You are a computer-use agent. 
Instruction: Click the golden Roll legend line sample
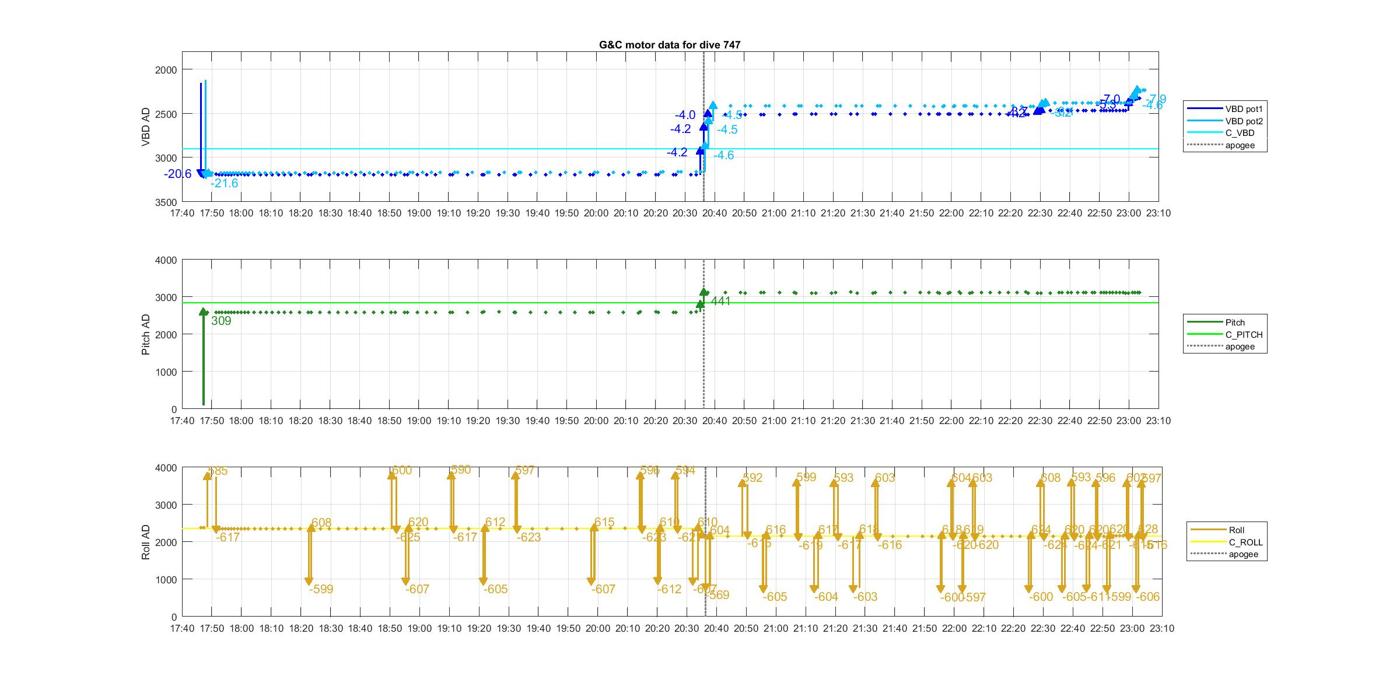click(x=1208, y=530)
